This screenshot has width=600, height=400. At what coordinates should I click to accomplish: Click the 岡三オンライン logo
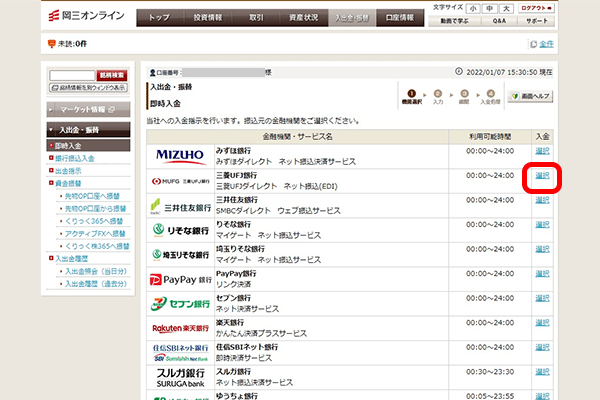[86, 16]
